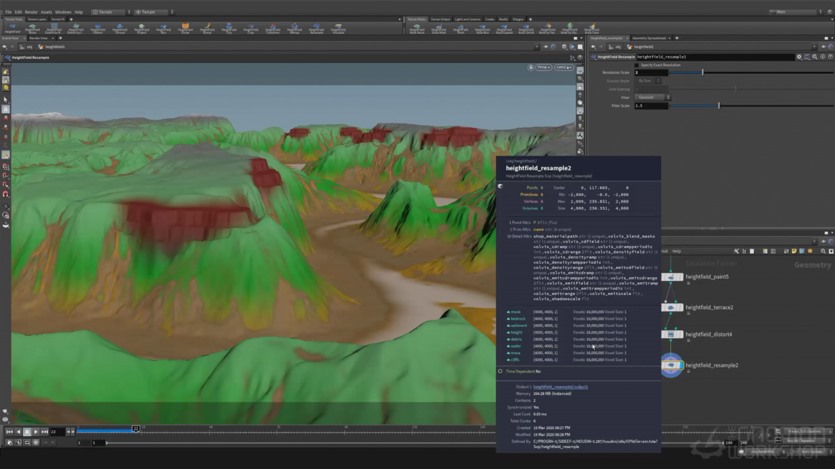Add a new pane tab next to Render View
Viewport: 835px width, 469px height.
click(60, 38)
